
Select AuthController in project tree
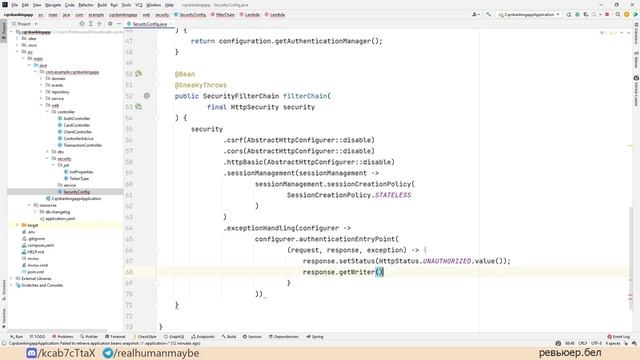pos(74,118)
